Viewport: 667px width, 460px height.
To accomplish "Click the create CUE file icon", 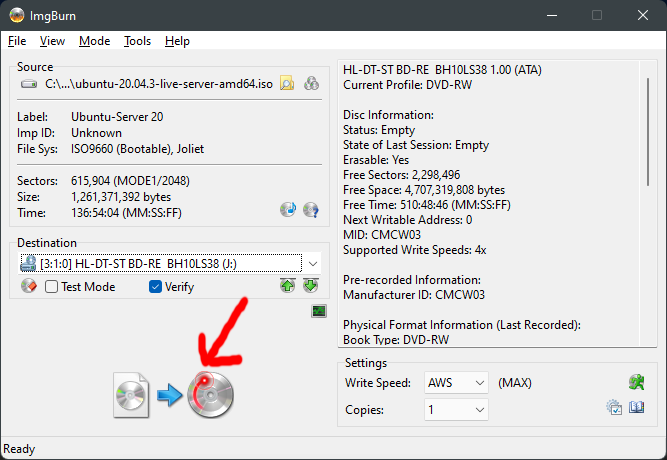I will [311, 83].
